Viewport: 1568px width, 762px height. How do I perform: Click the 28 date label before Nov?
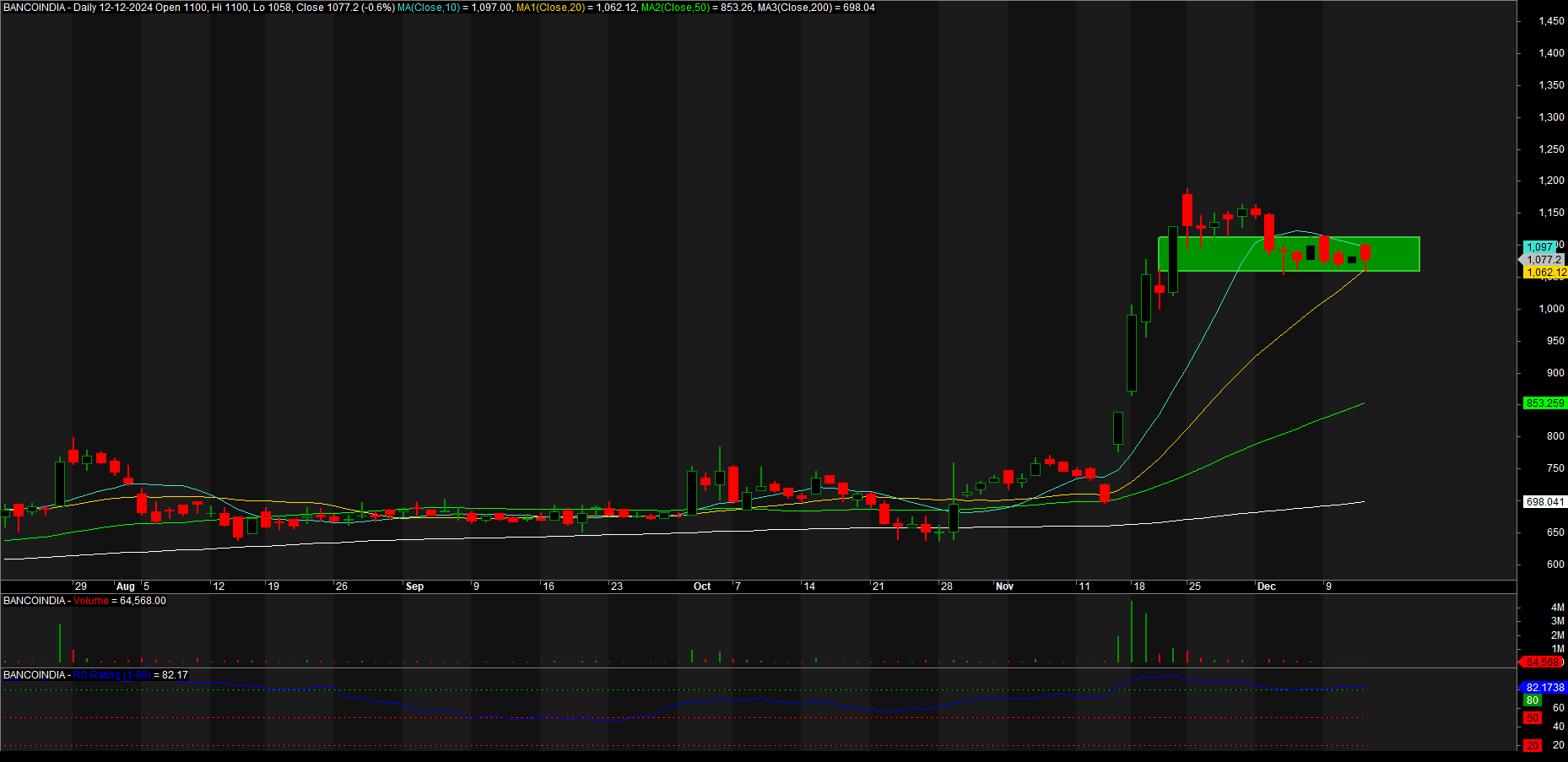947,586
